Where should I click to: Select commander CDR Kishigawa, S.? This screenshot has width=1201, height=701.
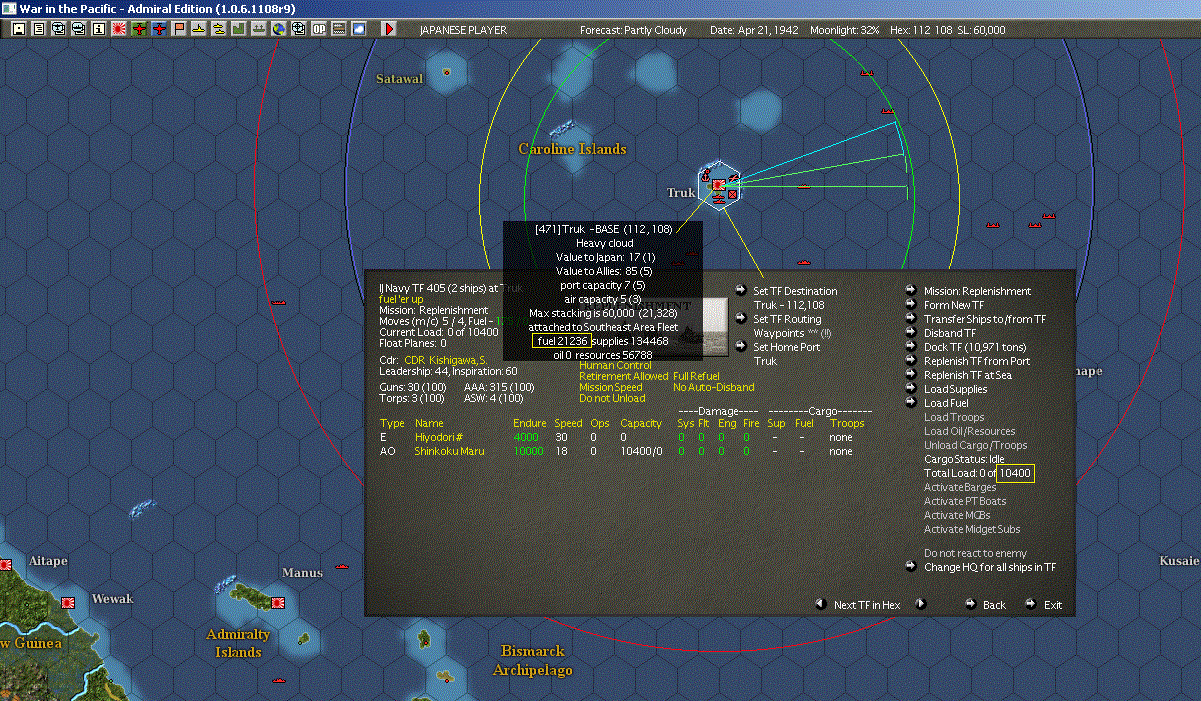point(446,360)
